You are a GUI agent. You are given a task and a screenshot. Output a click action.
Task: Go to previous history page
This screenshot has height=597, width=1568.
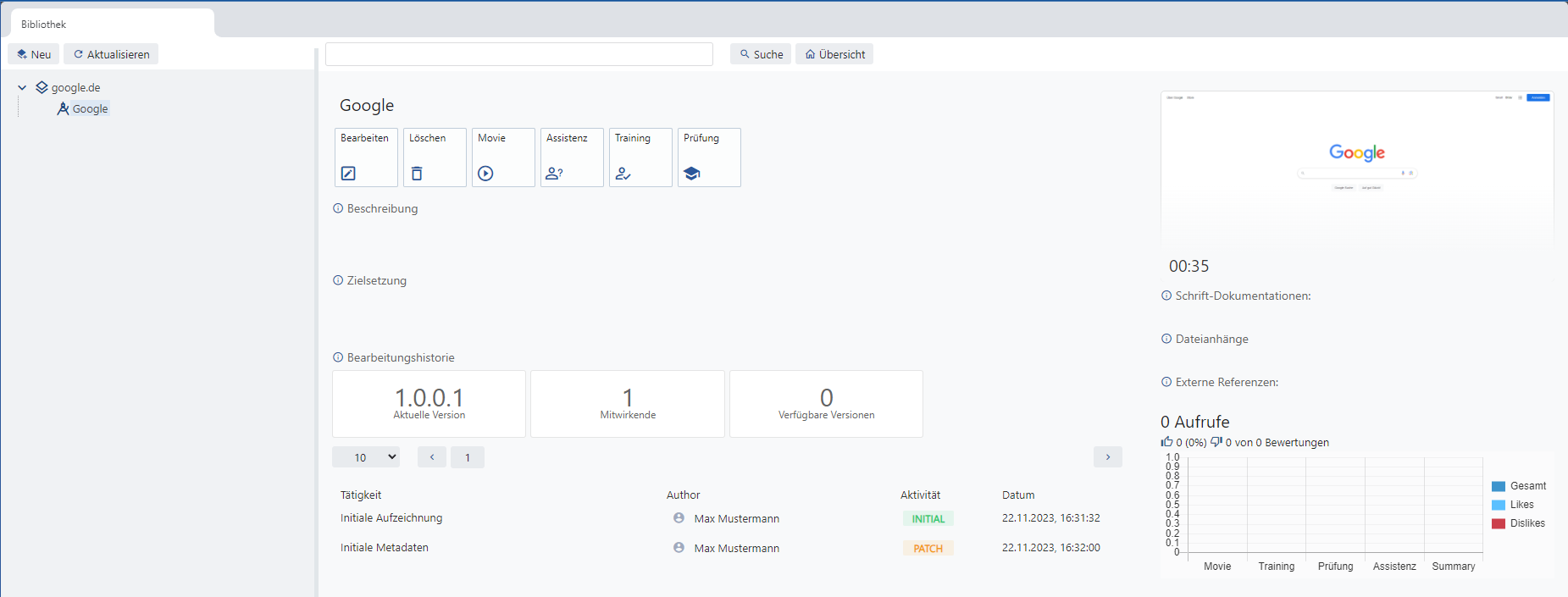click(432, 457)
